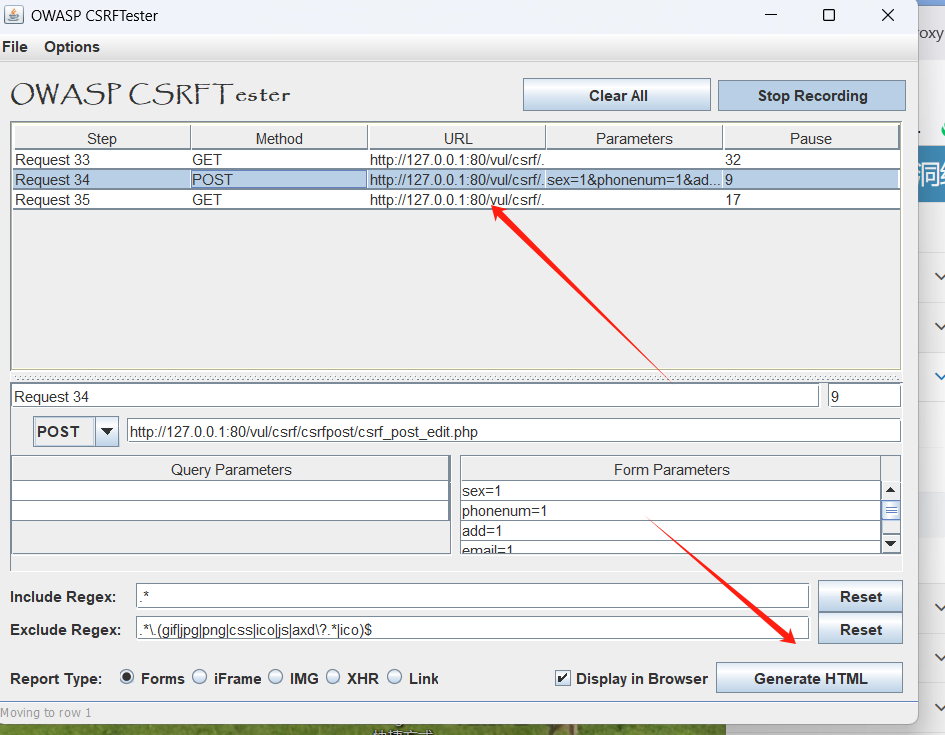The height and width of the screenshot is (735, 945).
Task: Open the Options menu
Action: tap(72, 47)
